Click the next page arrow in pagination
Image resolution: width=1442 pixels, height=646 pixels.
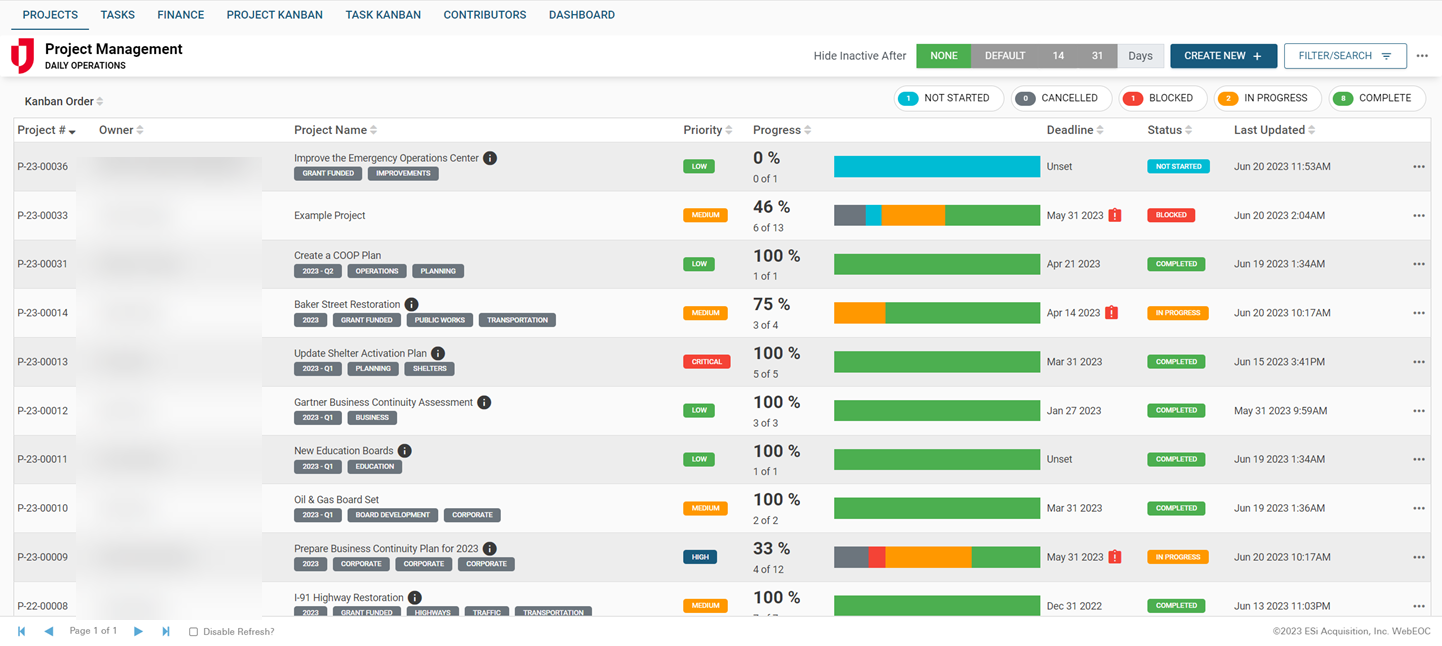tap(138, 631)
